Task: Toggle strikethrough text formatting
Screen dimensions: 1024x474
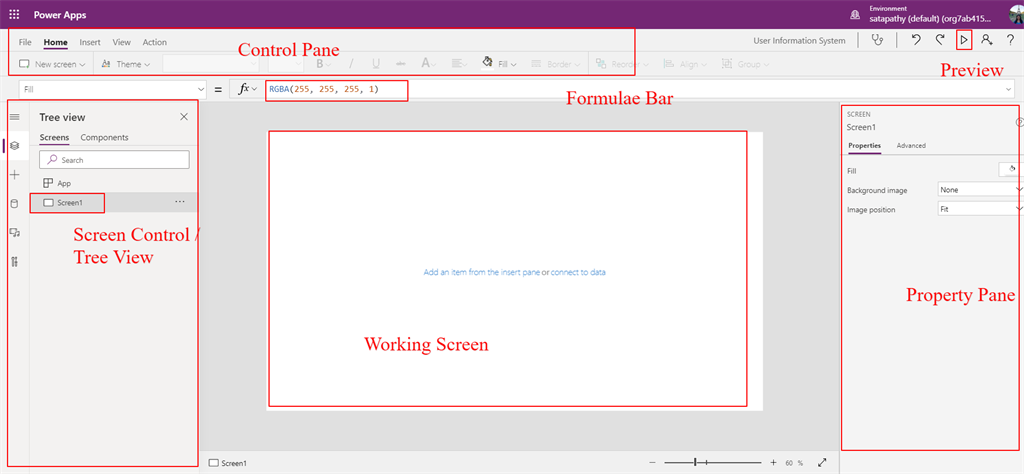Action: click(x=401, y=64)
